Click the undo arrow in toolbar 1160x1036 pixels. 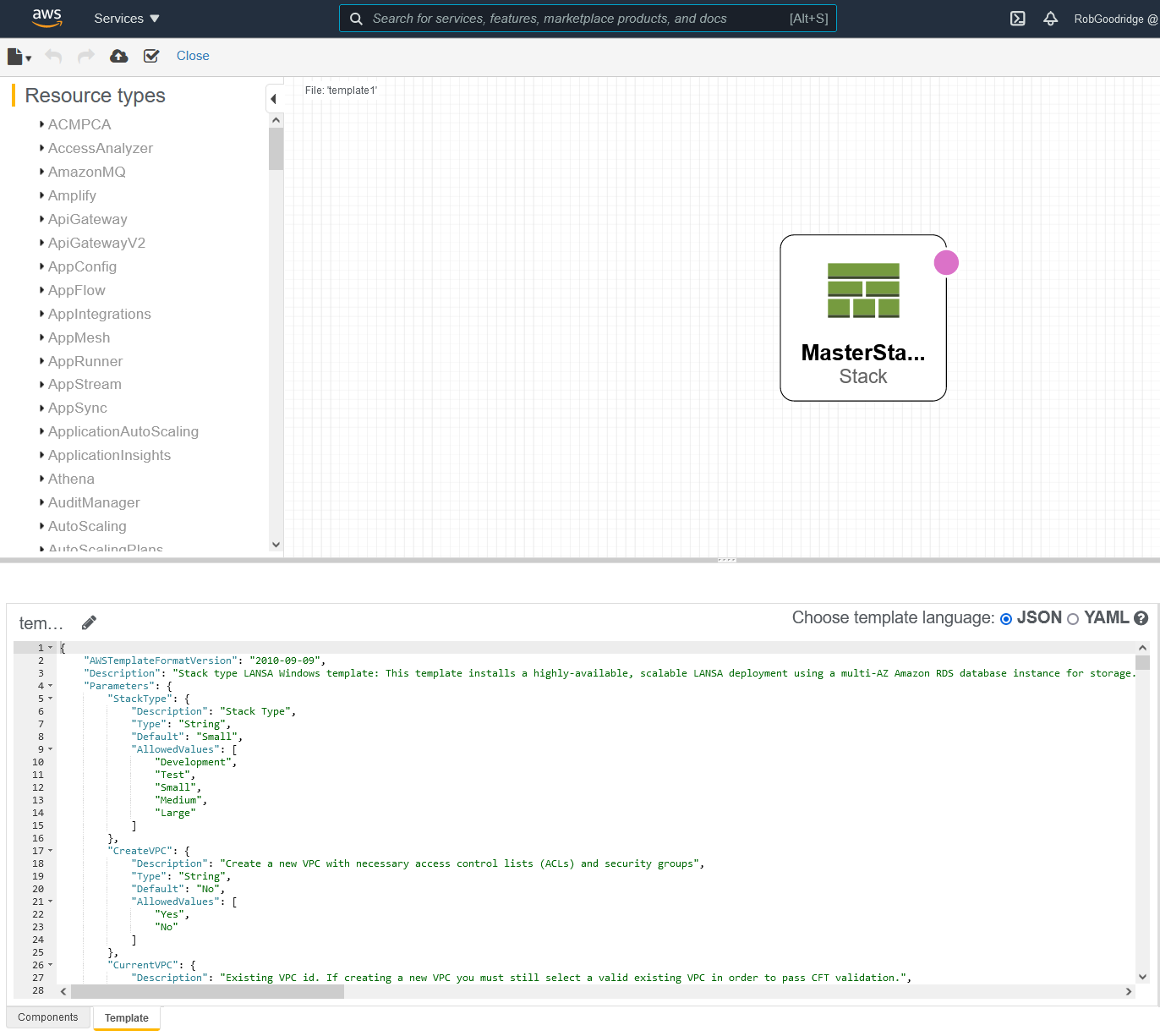(53, 56)
